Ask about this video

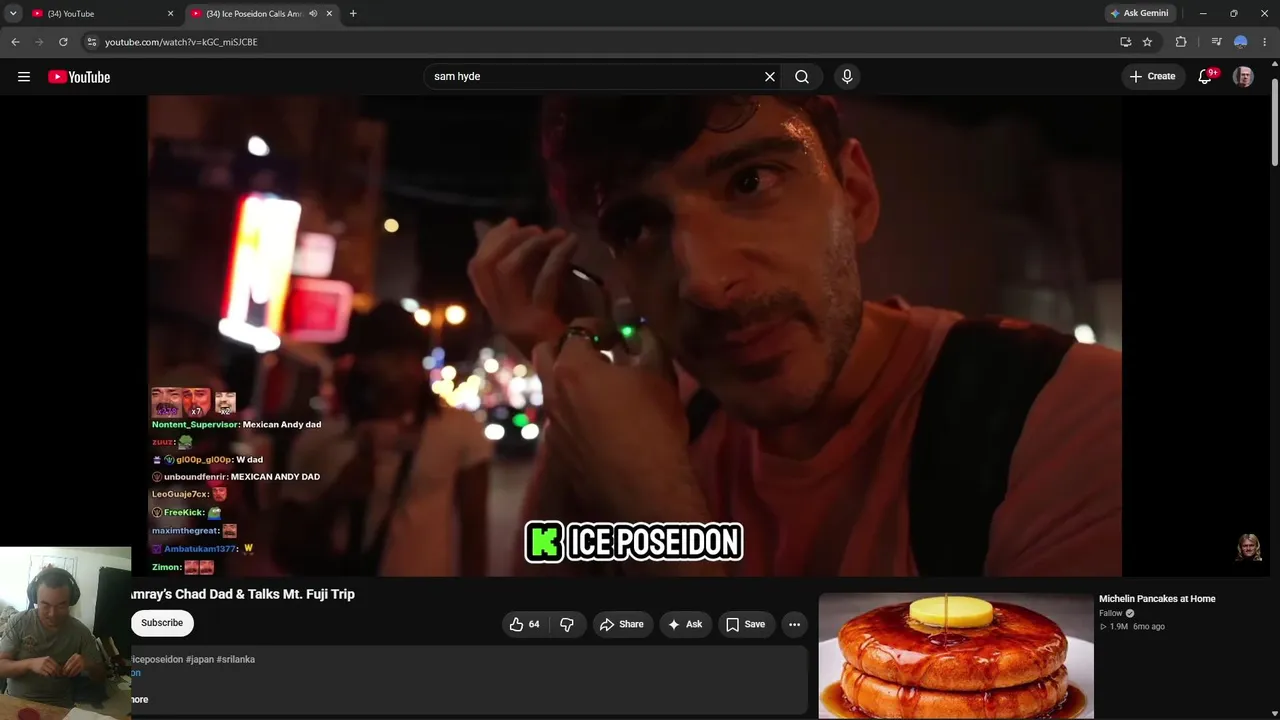(x=685, y=624)
